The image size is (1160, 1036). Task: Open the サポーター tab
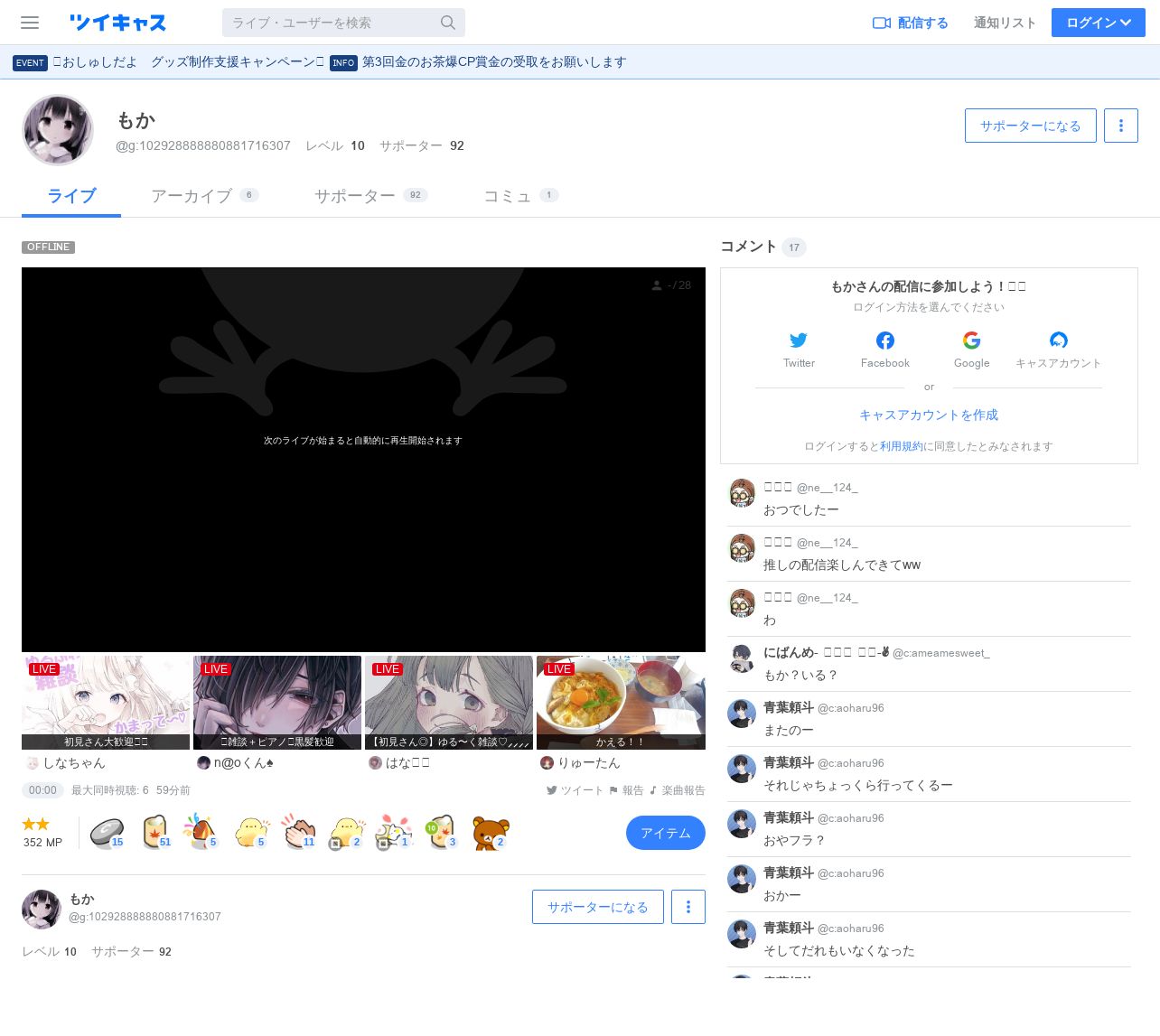pos(354,196)
